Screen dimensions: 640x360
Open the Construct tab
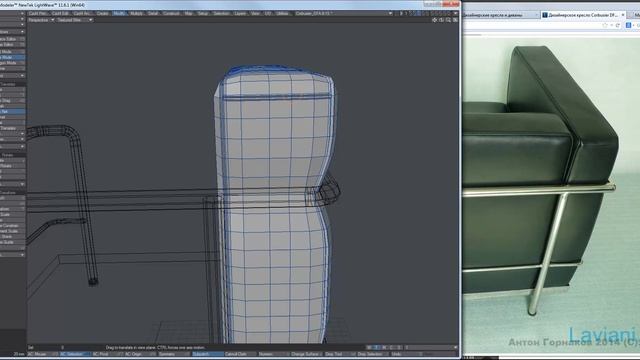(x=171, y=13)
